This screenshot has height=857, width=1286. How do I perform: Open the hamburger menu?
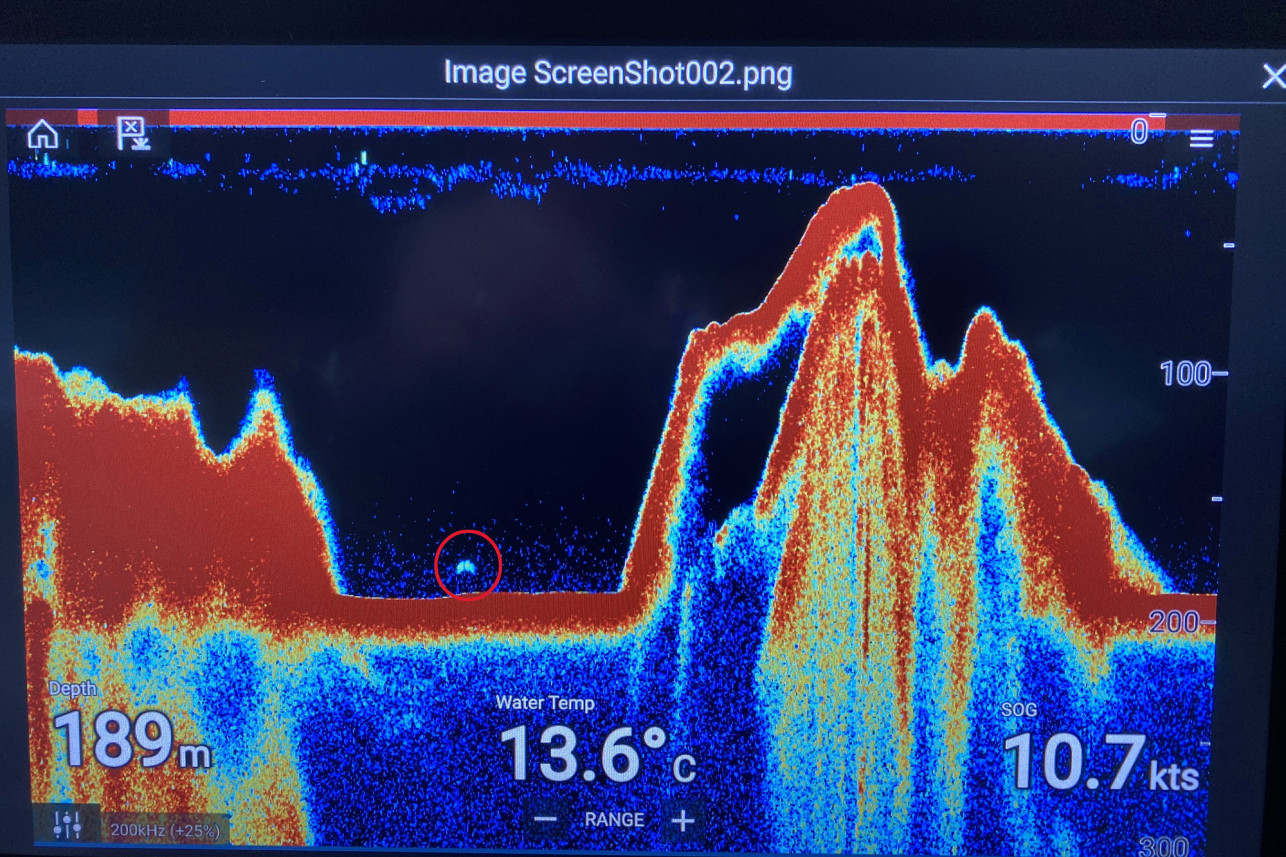point(1201,139)
